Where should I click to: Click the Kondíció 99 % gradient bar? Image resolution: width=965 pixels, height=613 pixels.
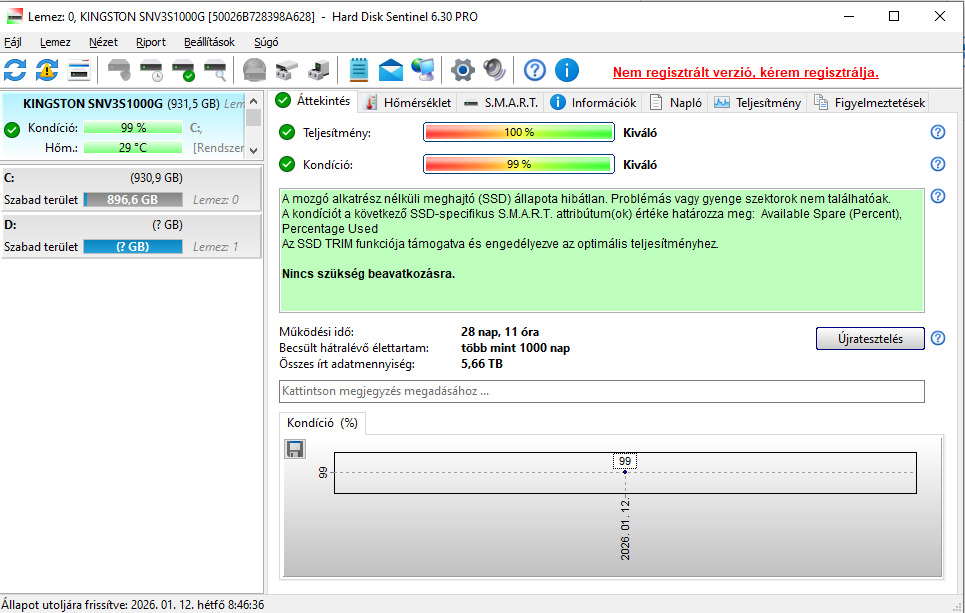pyautogui.click(x=519, y=164)
